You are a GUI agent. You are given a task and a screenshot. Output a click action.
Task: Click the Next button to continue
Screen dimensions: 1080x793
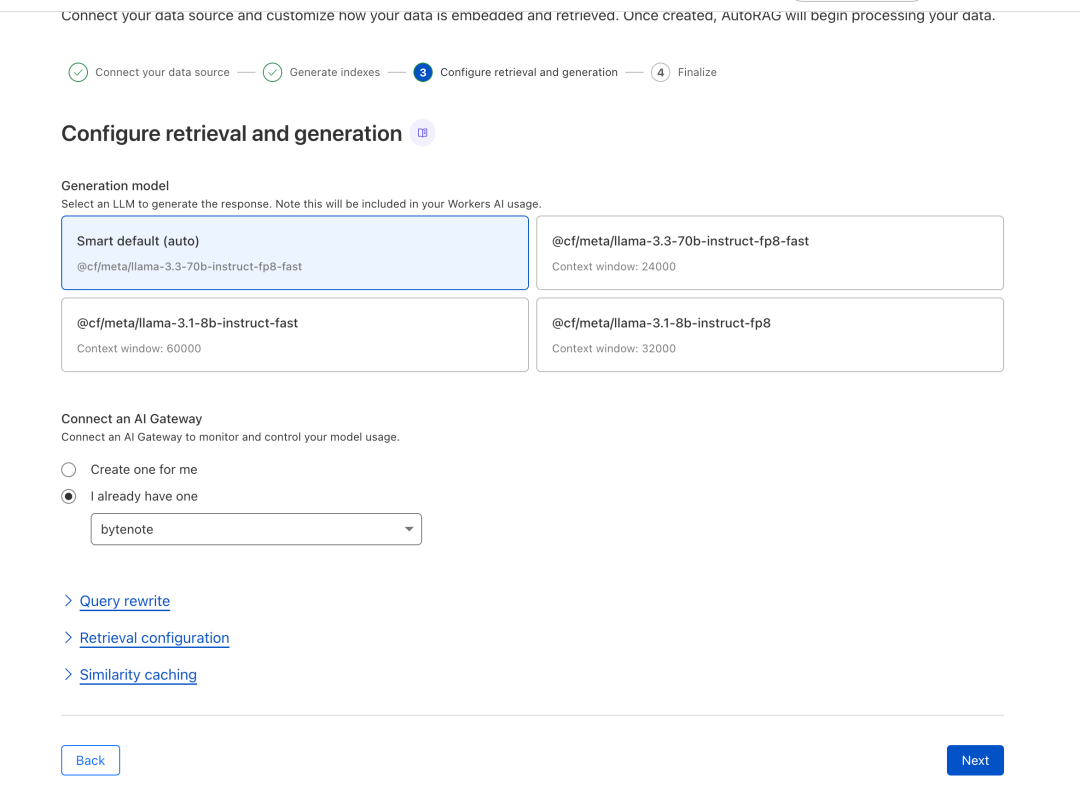point(974,760)
